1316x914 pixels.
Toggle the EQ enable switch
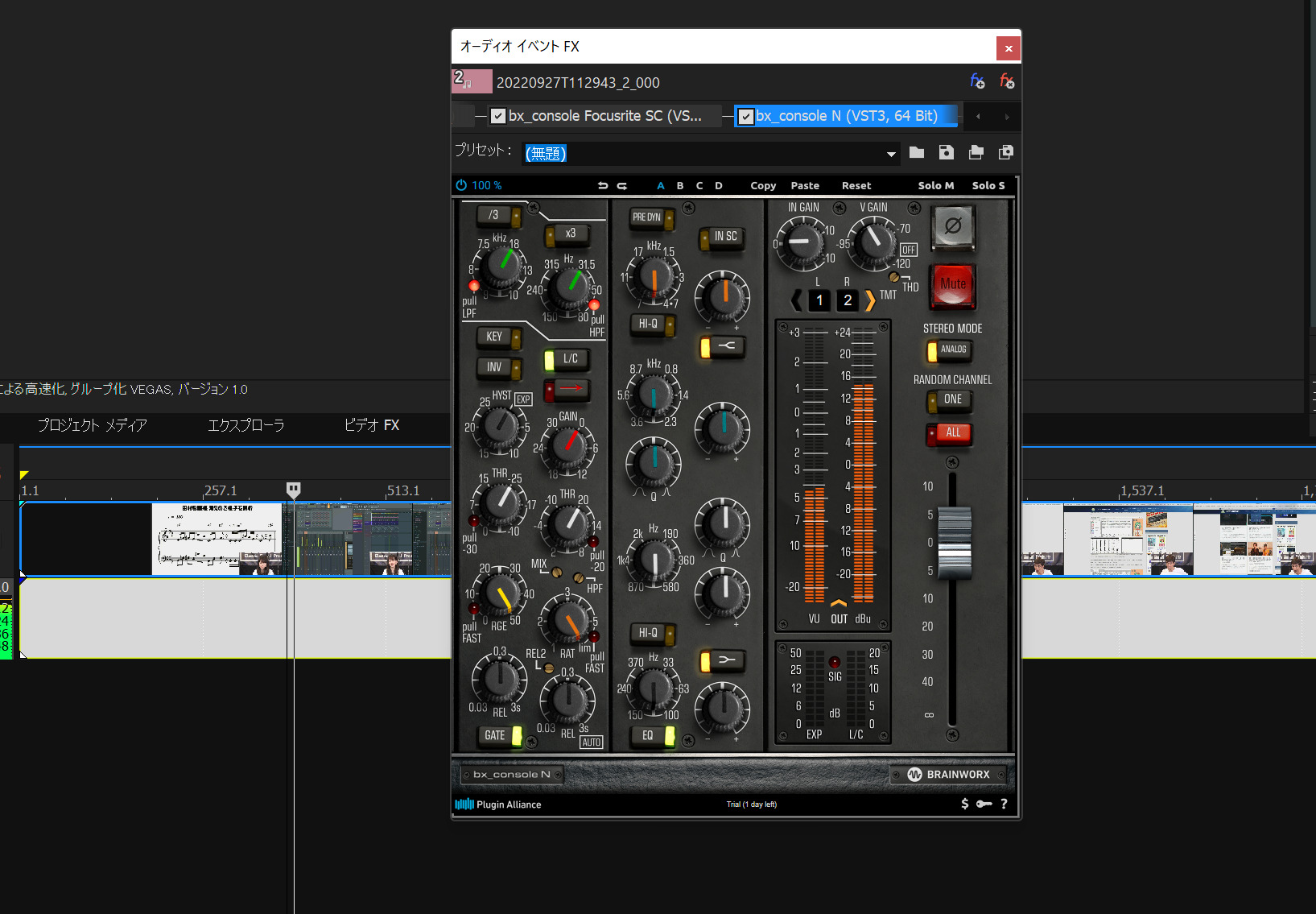coord(653,735)
